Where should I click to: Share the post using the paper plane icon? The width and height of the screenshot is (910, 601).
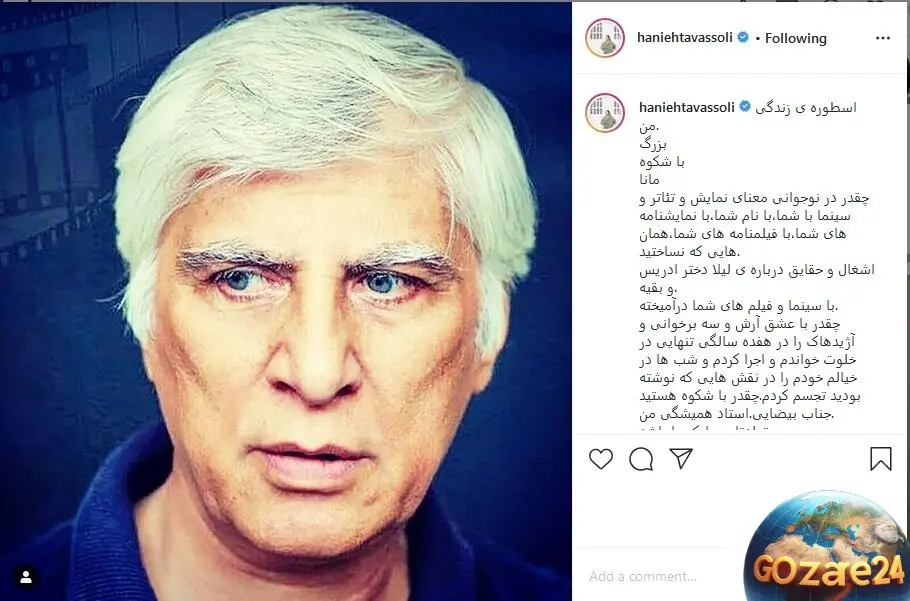tap(681, 458)
